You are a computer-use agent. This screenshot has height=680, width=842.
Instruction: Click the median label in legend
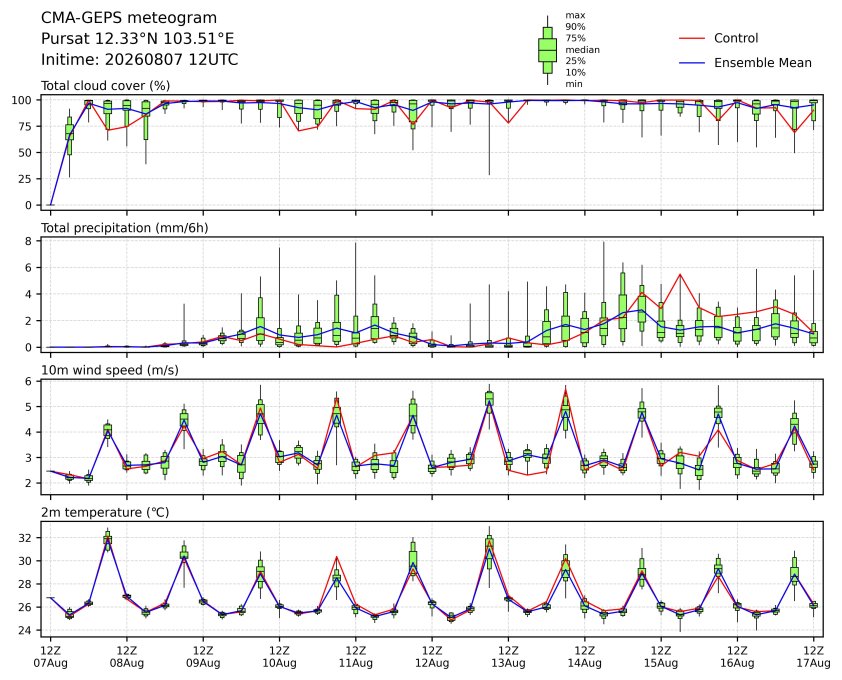pos(582,50)
